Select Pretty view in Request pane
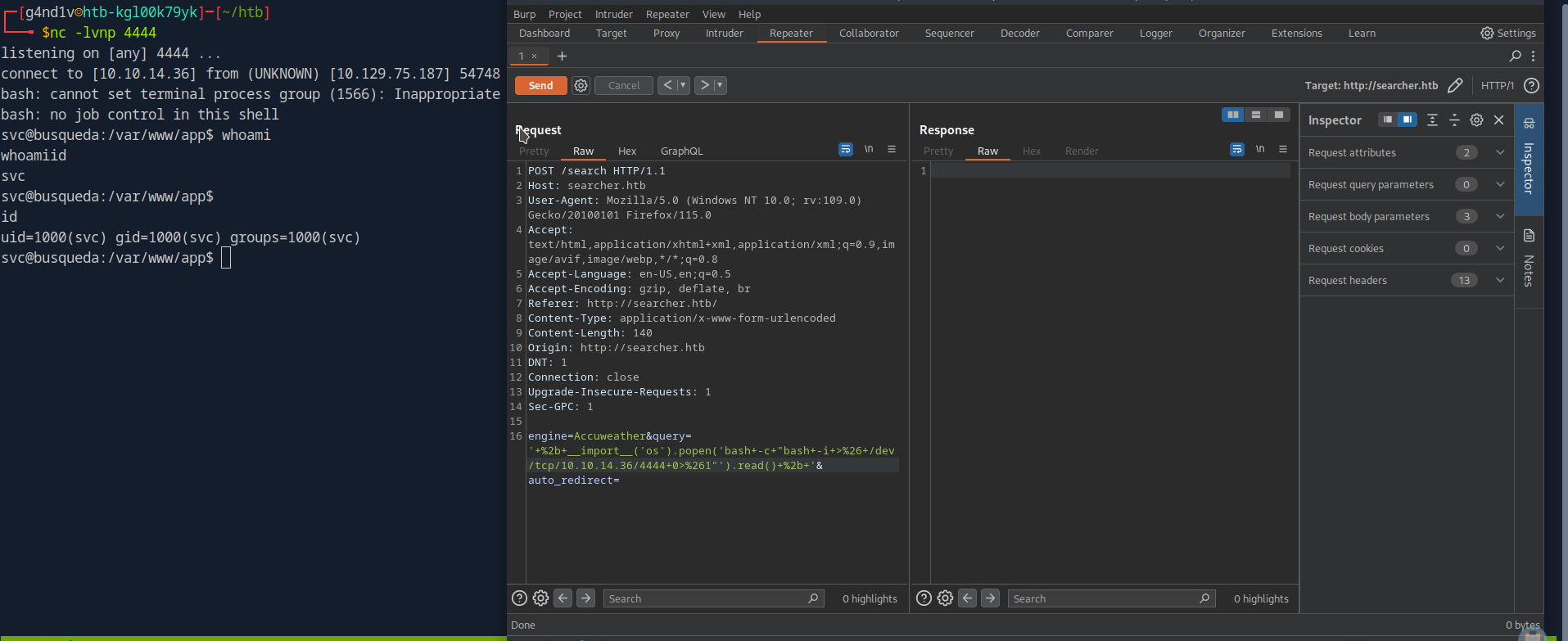 pyautogui.click(x=534, y=151)
